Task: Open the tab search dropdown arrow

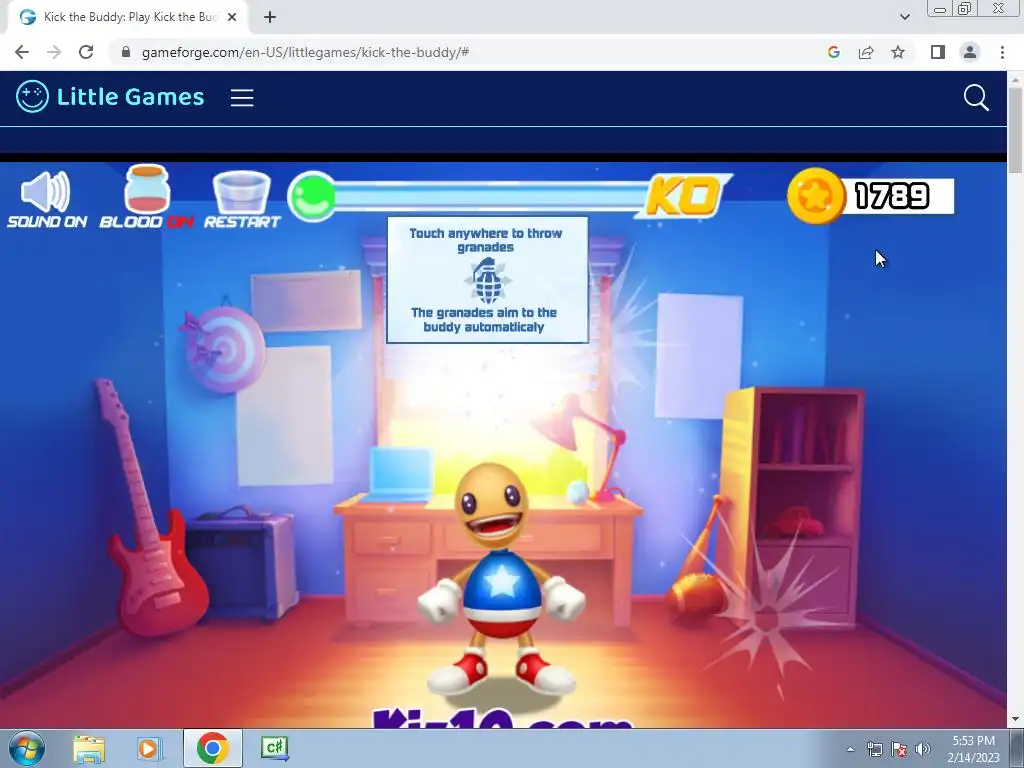Action: pos(904,17)
